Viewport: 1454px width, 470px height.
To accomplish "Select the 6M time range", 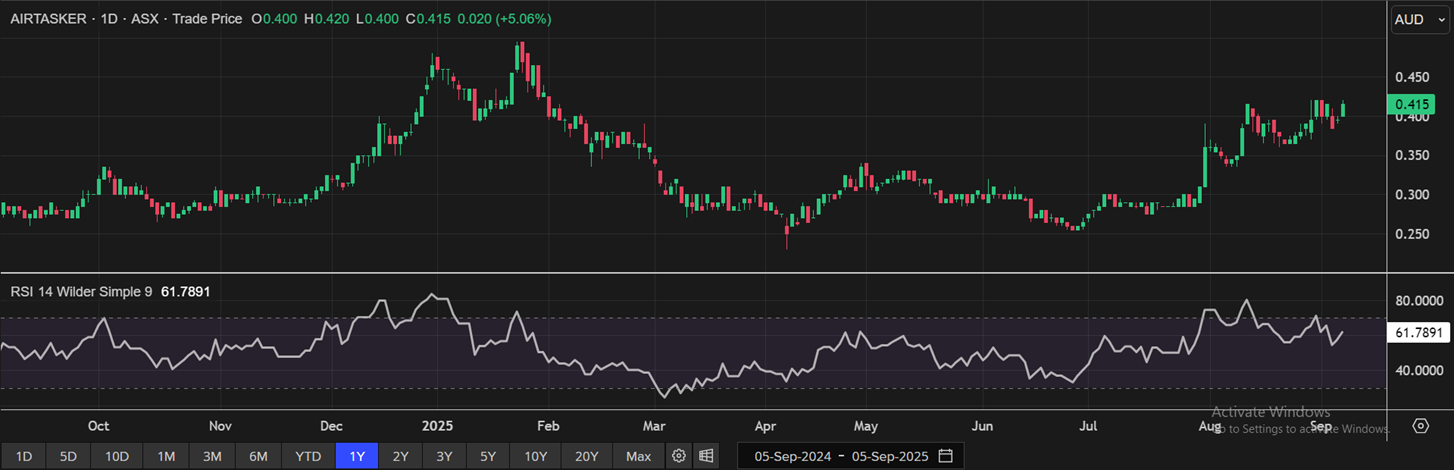I will tap(258, 456).
